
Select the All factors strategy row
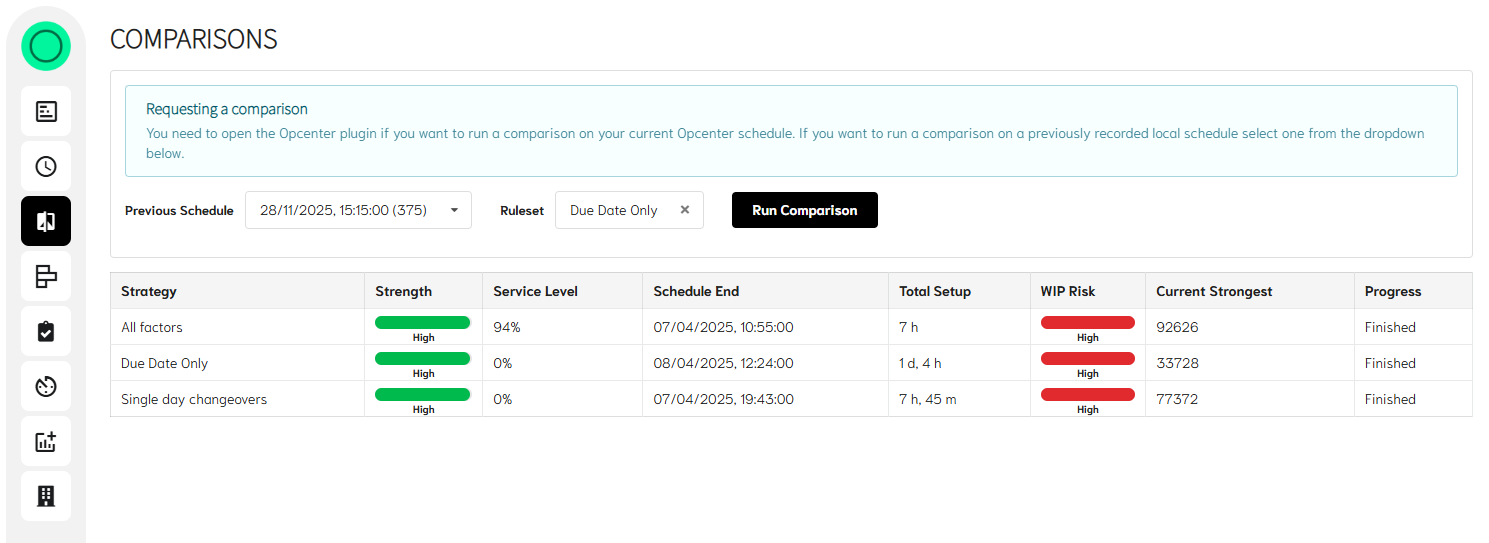tap(791, 327)
